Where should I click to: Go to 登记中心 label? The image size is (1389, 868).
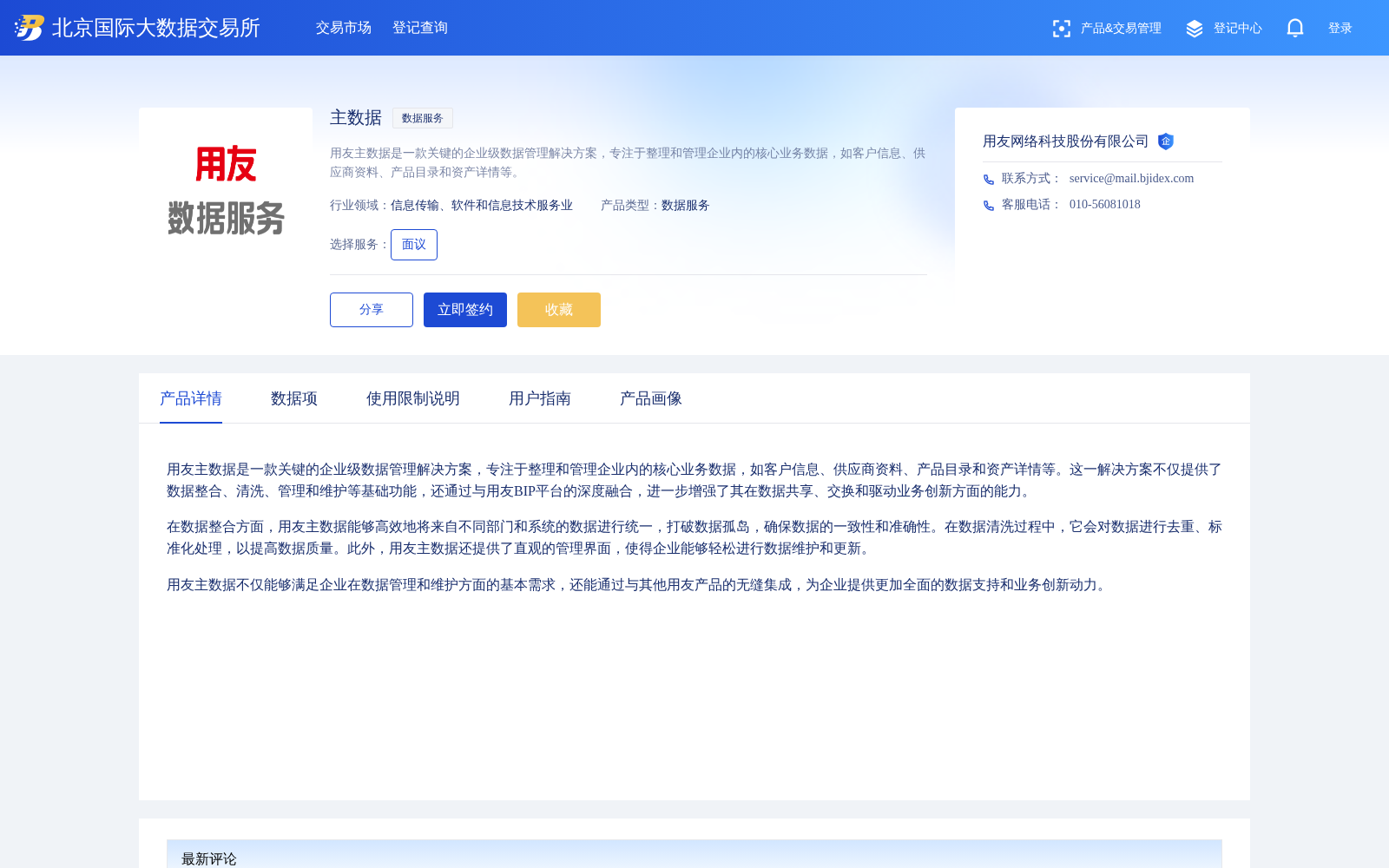1238,29
